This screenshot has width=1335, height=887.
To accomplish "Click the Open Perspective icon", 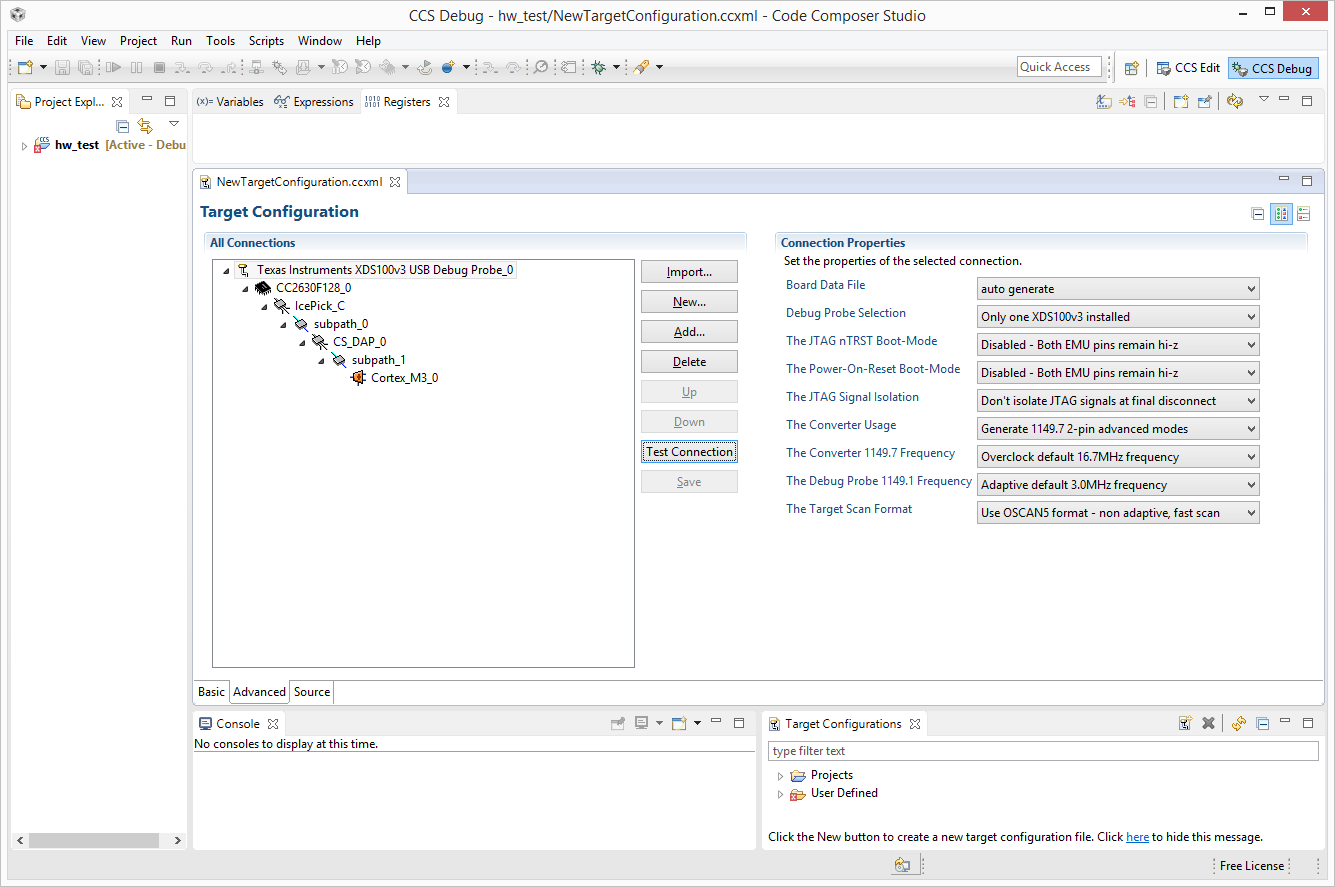I will [x=1131, y=68].
